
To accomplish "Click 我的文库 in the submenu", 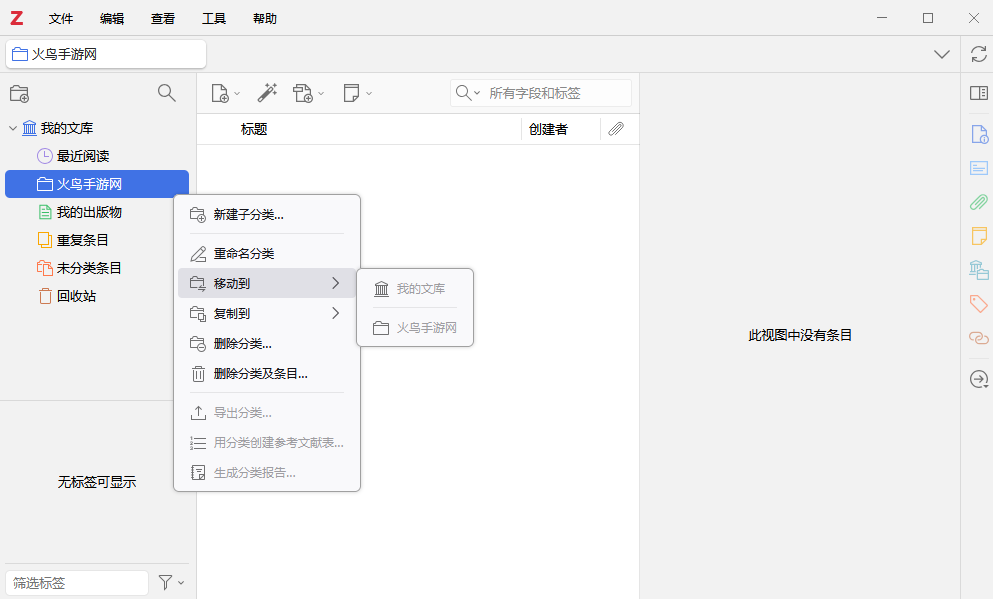I will [x=415, y=289].
